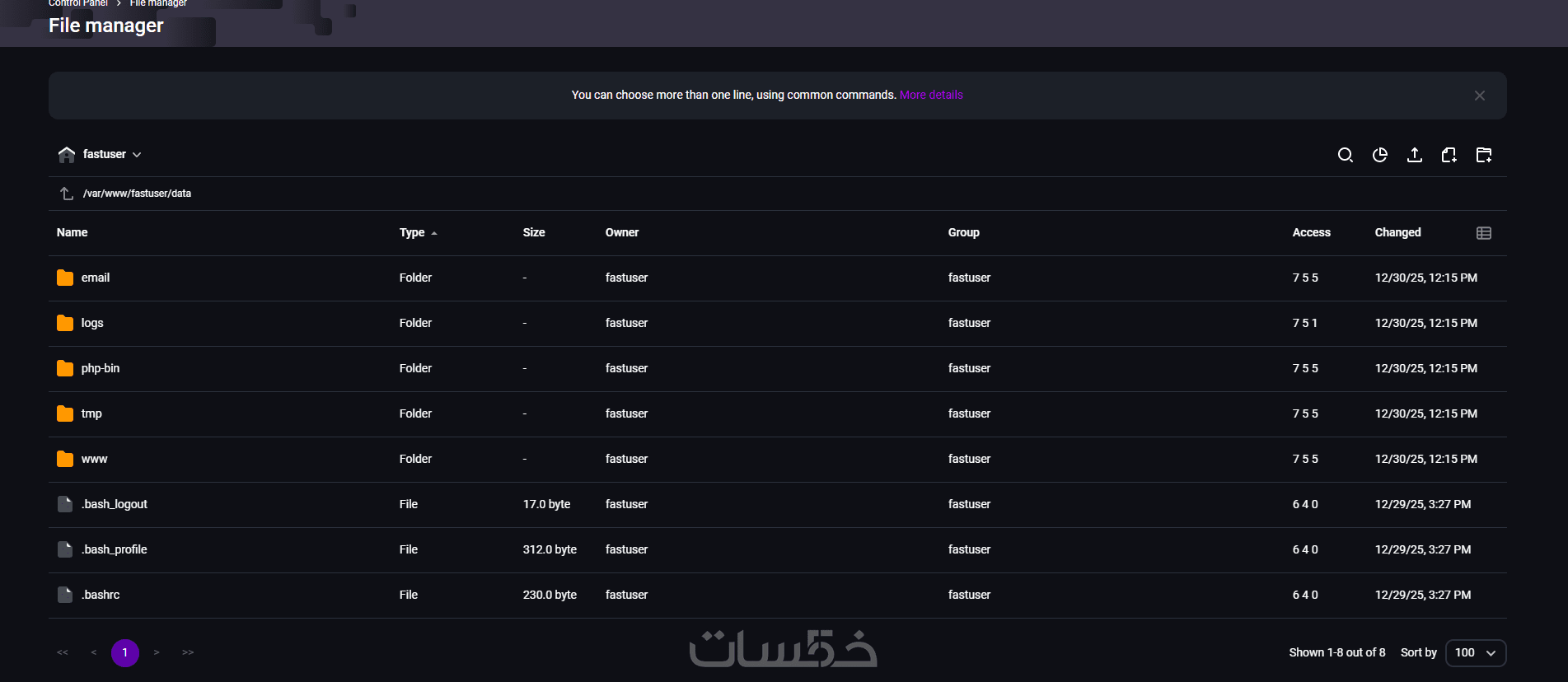Click the create new folder icon
Screen dimensions: 1568x682
pos(1484,155)
